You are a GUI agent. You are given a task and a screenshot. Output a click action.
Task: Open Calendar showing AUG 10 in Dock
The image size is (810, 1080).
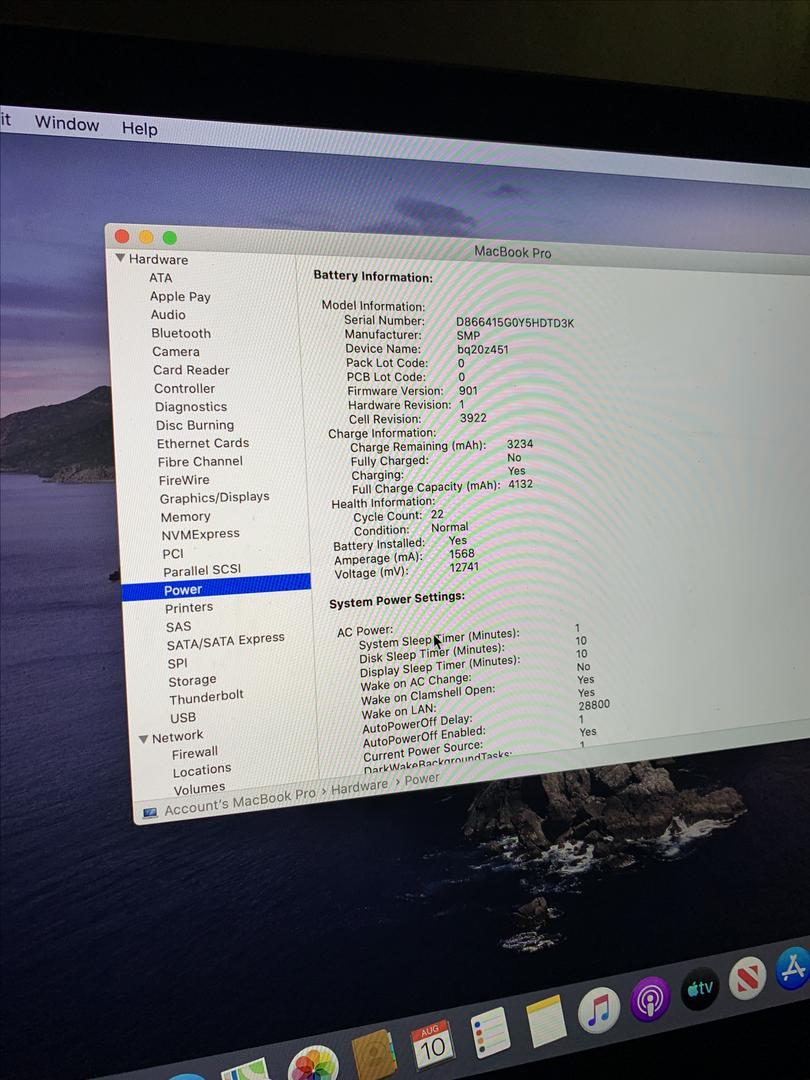[433, 1043]
